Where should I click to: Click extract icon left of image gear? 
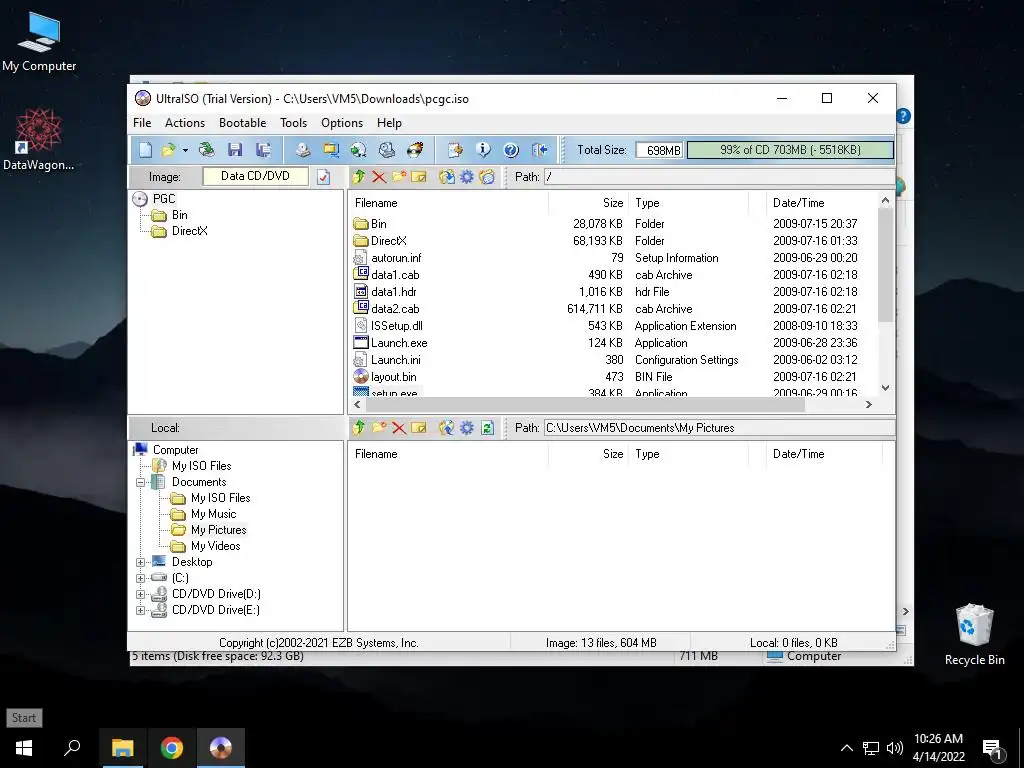point(447,177)
